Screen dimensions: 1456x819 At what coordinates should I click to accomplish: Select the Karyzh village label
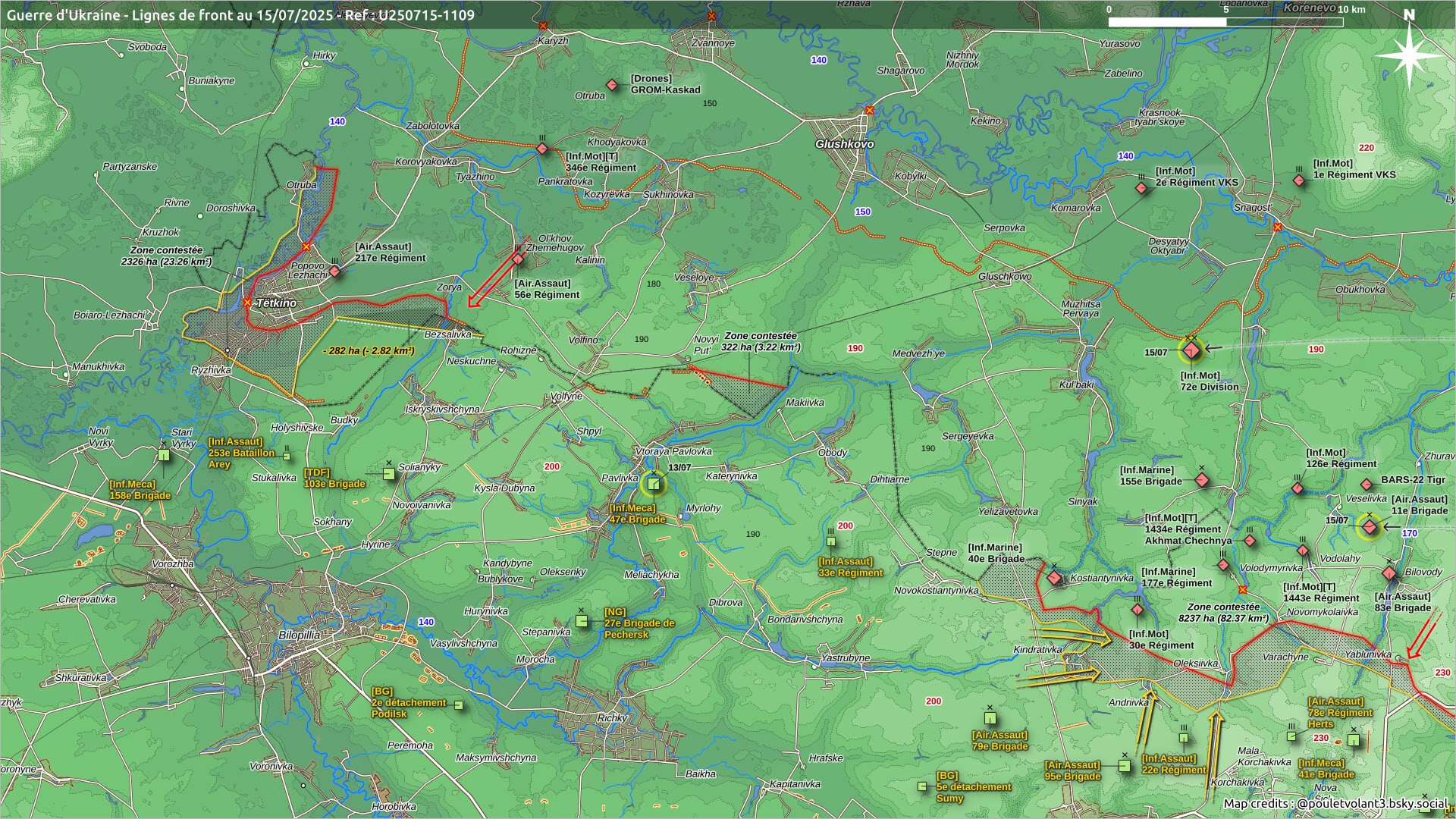pyautogui.click(x=553, y=40)
